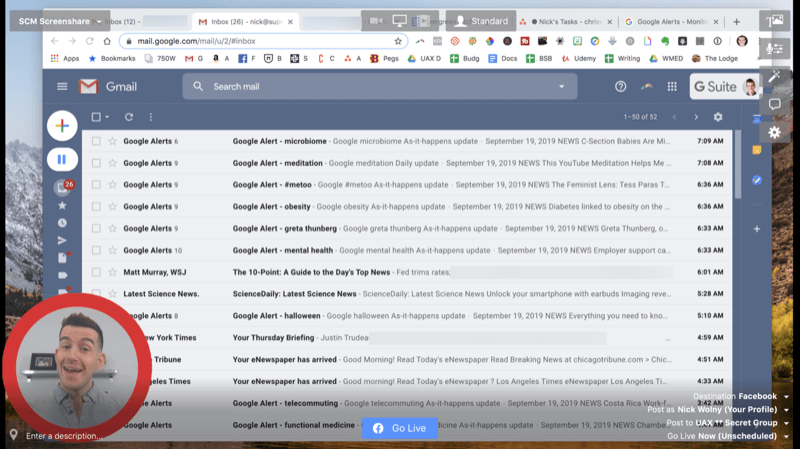The image size is (800, 449).
Task: Check the Google Alert greta thunberg email
Action: [x=96, y=229]
